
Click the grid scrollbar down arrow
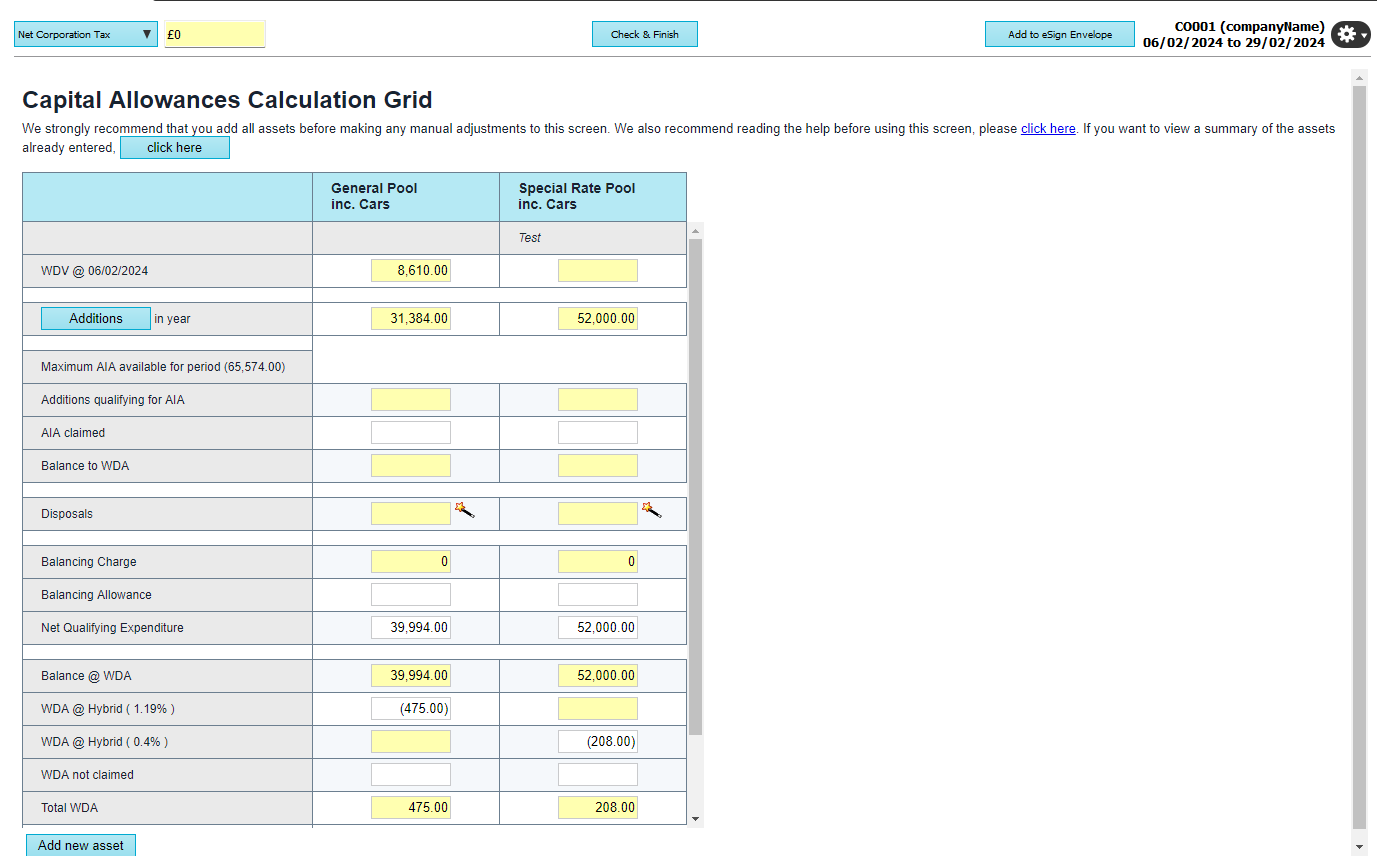[696, 819]
